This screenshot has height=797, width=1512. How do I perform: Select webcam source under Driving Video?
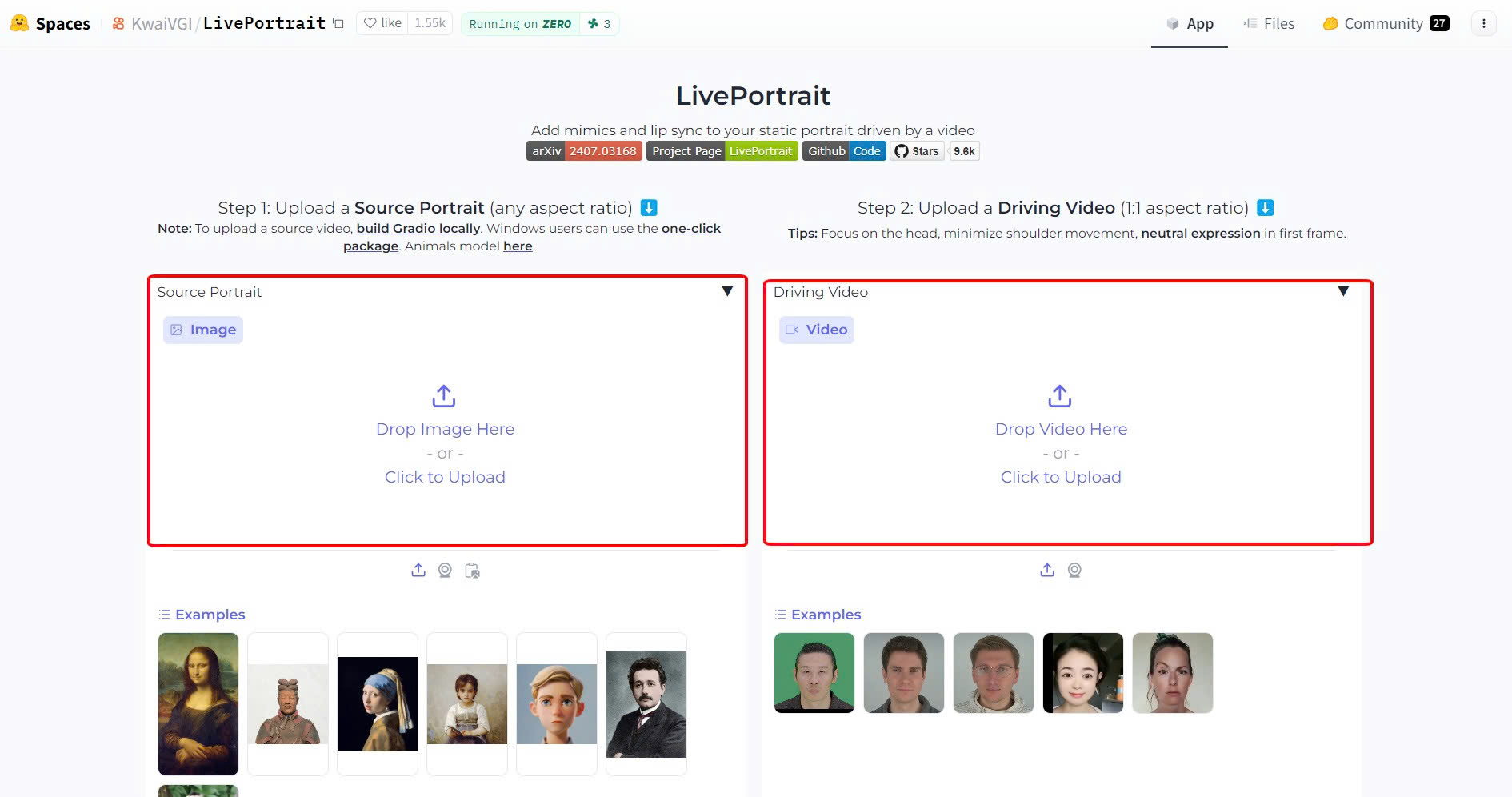tap(1074, 570)
